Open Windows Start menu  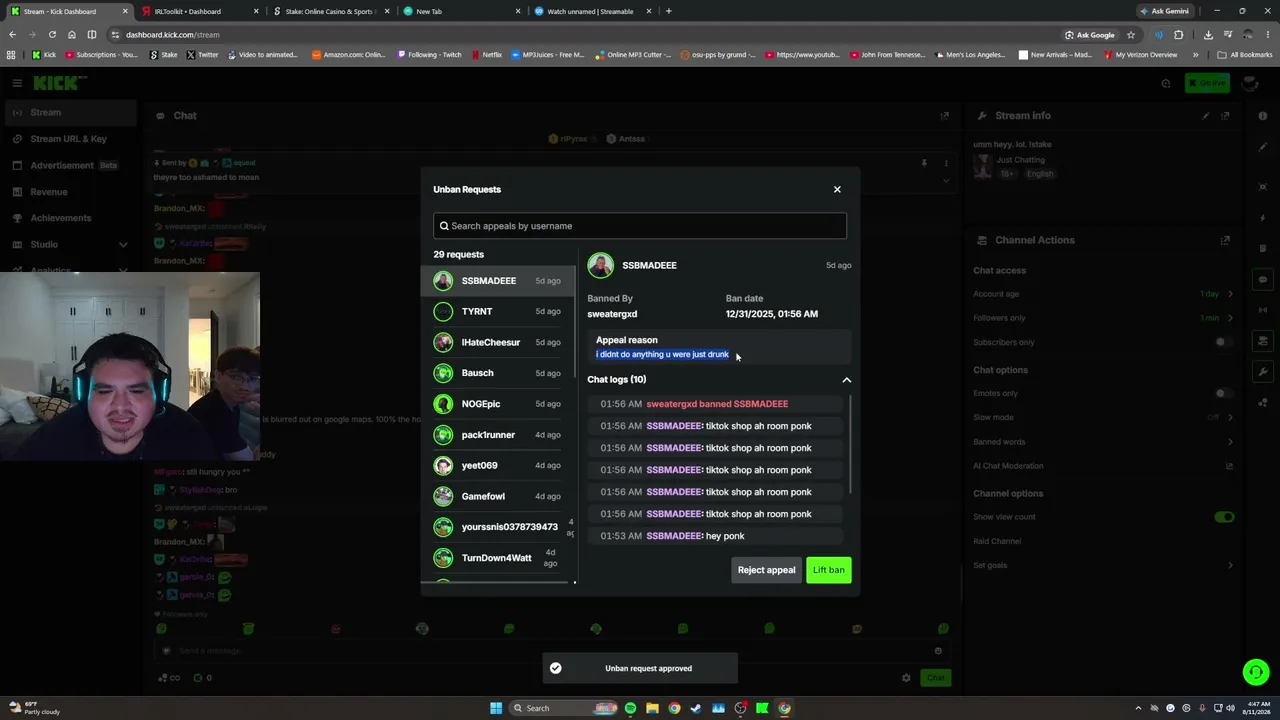[495, 708]
